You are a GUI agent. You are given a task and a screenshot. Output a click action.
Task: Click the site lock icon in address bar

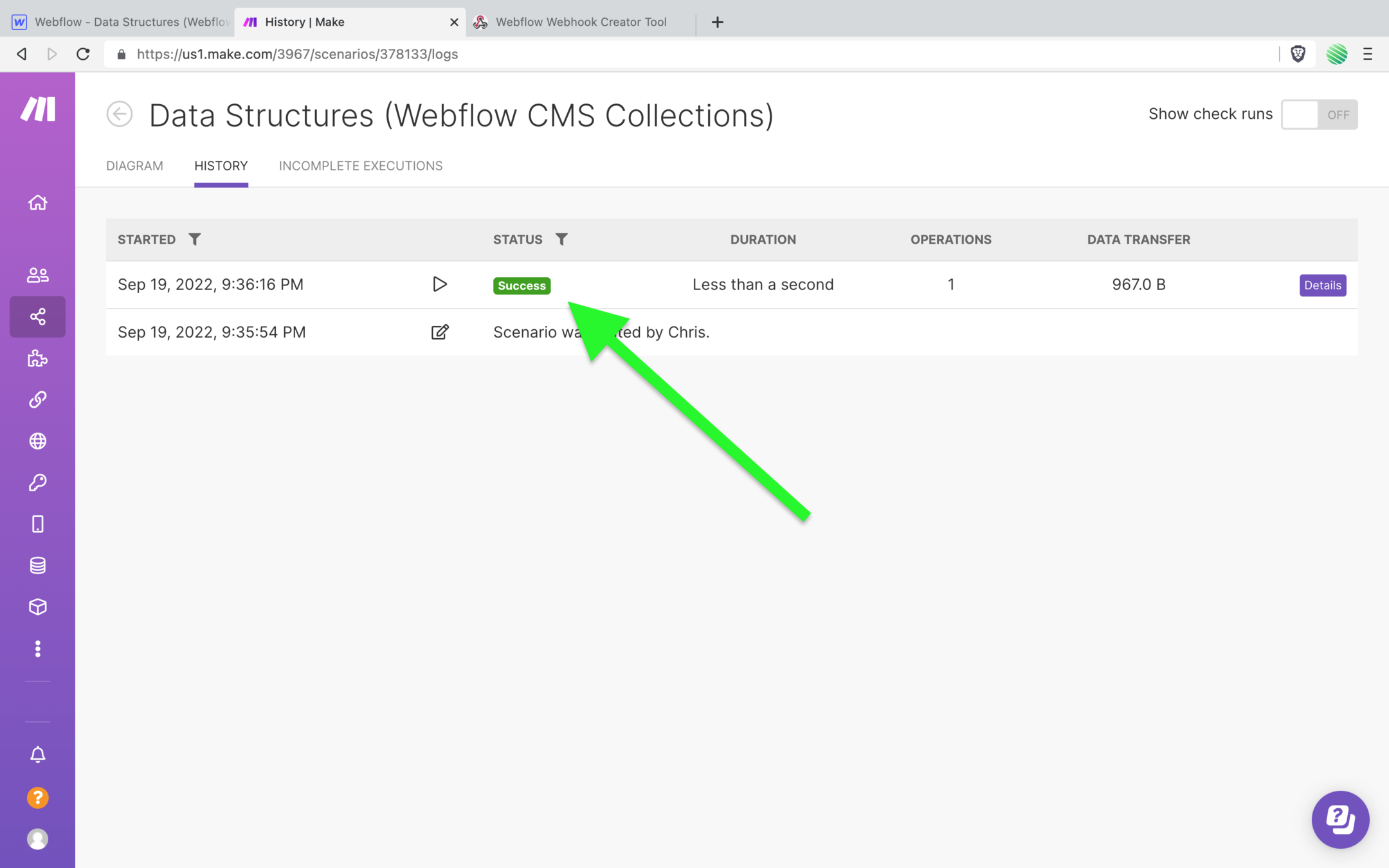tap(121, 54)
